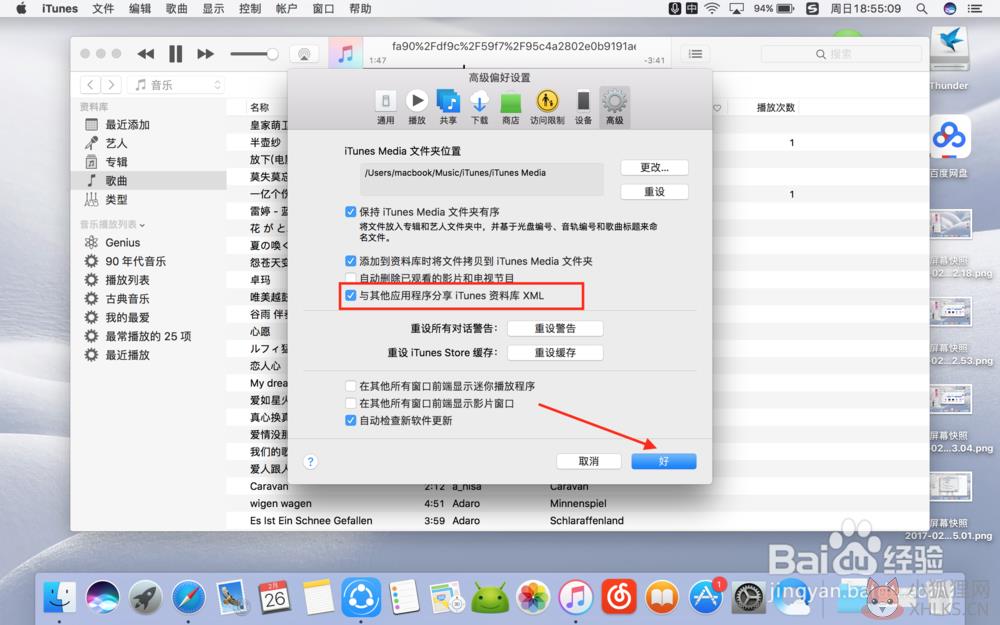The width and height of the screenshot is (1000, 625).
Task: Skip to next track
Action: point(205,54)
